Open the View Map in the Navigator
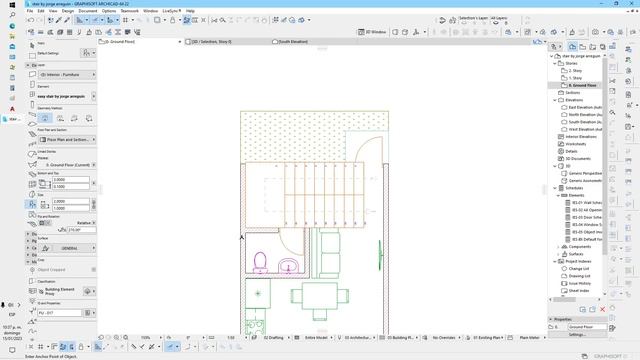The image size is (640, 360). pyautogui.click(x=583, y=47)
